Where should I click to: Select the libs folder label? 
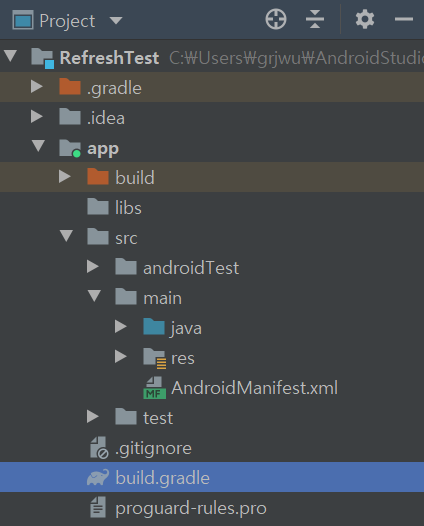tap(128, 207)
